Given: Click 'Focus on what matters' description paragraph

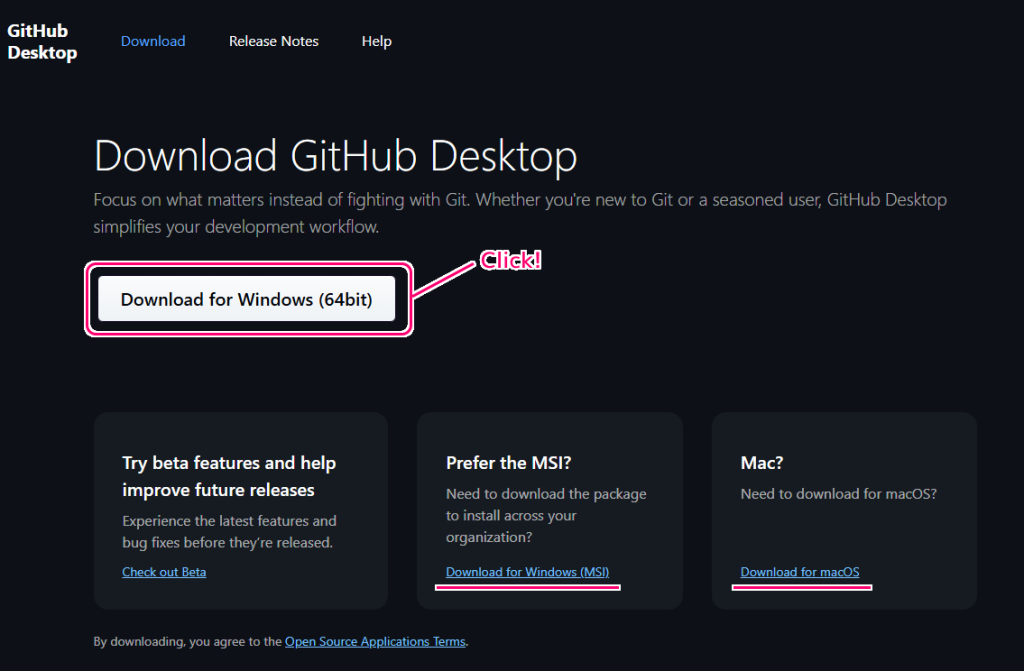Looking at the screenshot, I should [x=520, y=213].
